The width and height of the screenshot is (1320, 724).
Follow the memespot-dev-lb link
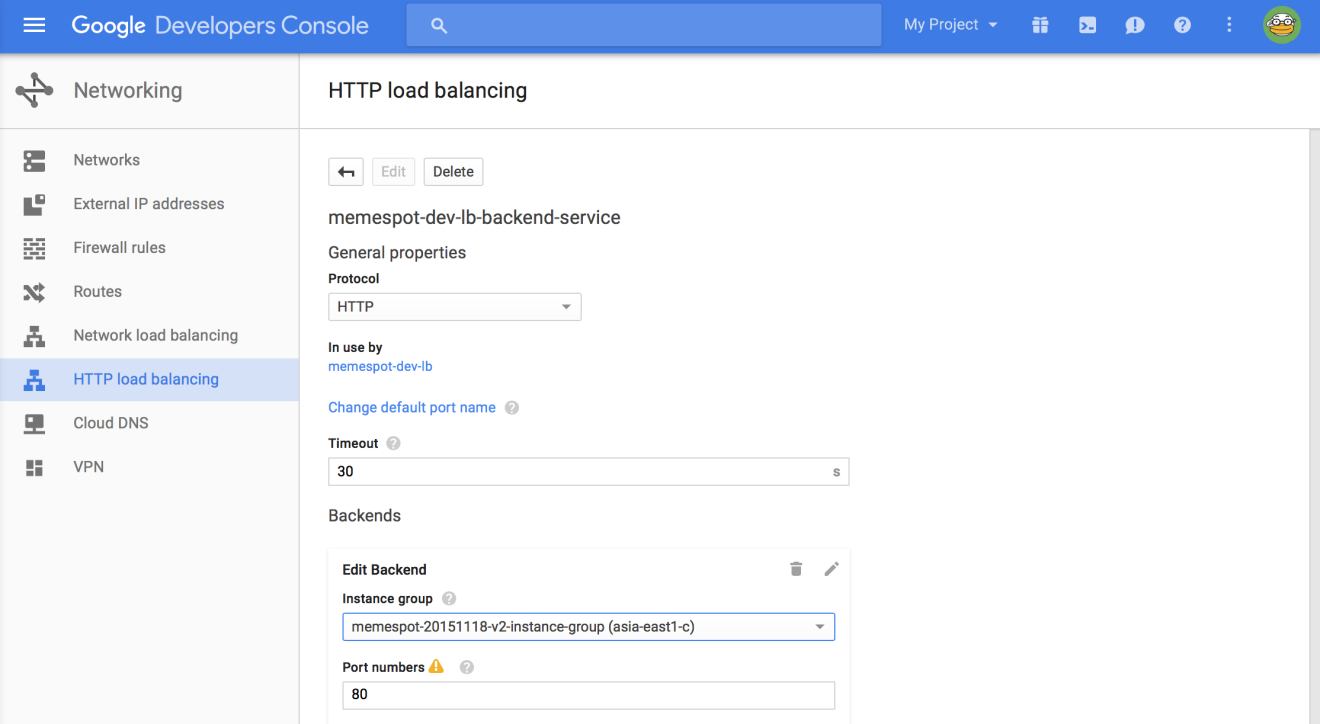[x=380, y=366]
